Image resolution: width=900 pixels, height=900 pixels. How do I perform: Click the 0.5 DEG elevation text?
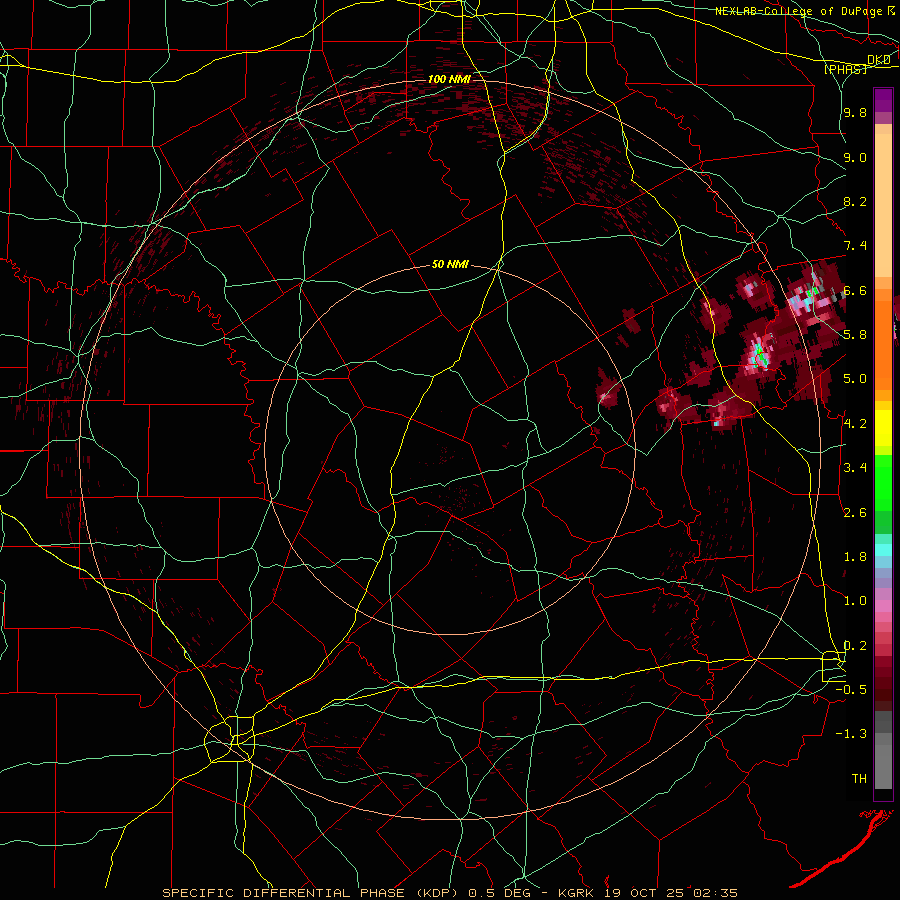[x=499, y=893]
